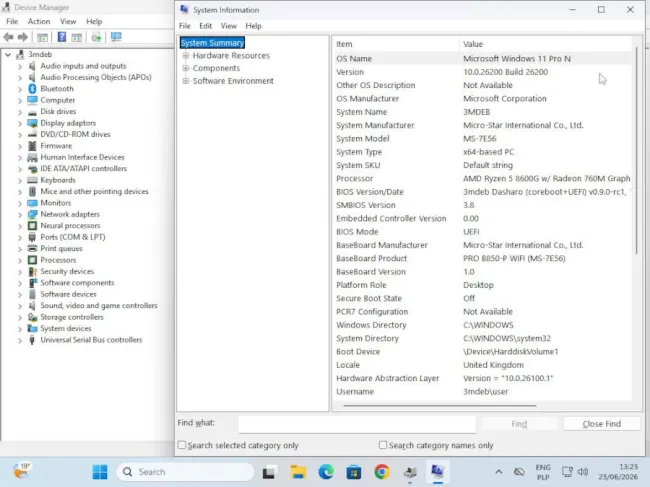The height and width of the screenshot is (487, 650).
Task: Select the Print queues category icon
Action: [x=32, y=249]
